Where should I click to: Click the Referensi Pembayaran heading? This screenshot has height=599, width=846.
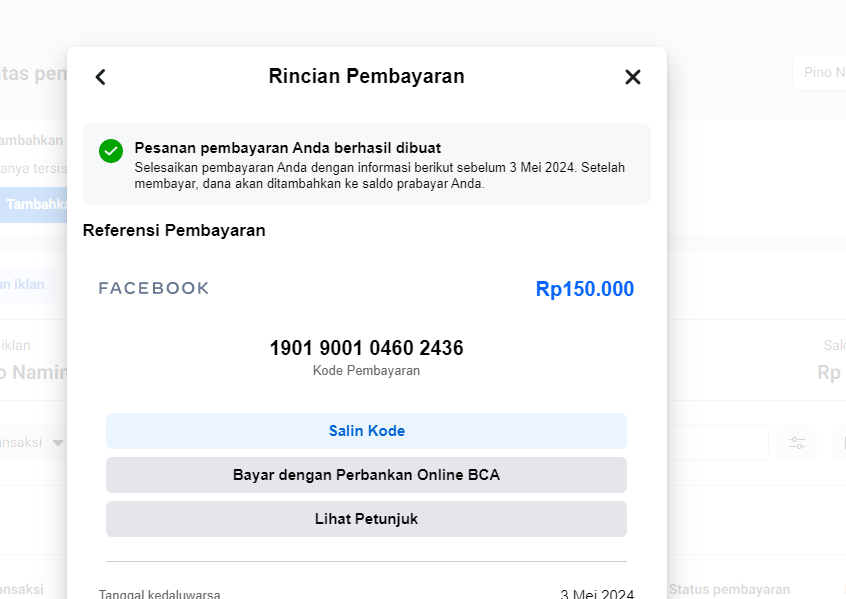tap(174, 231)
